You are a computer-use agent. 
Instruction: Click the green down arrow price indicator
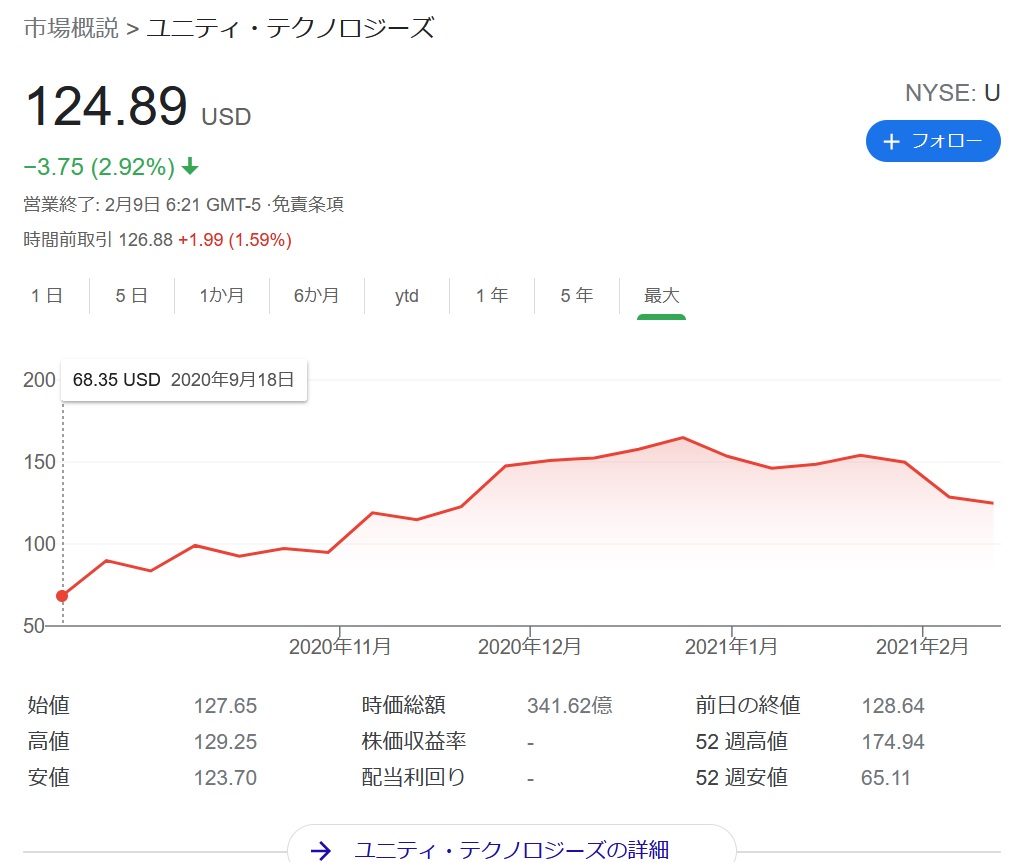point(191,166)
